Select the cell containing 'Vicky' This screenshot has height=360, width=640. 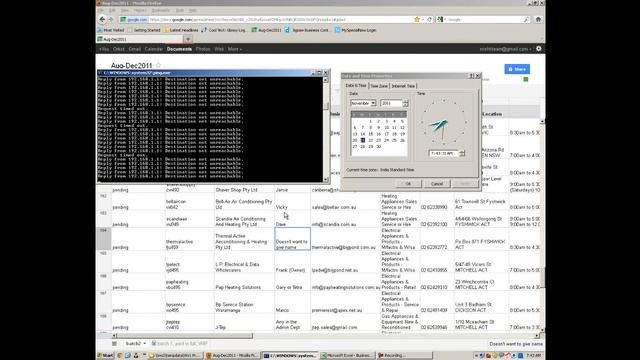[x=292, y=202]
